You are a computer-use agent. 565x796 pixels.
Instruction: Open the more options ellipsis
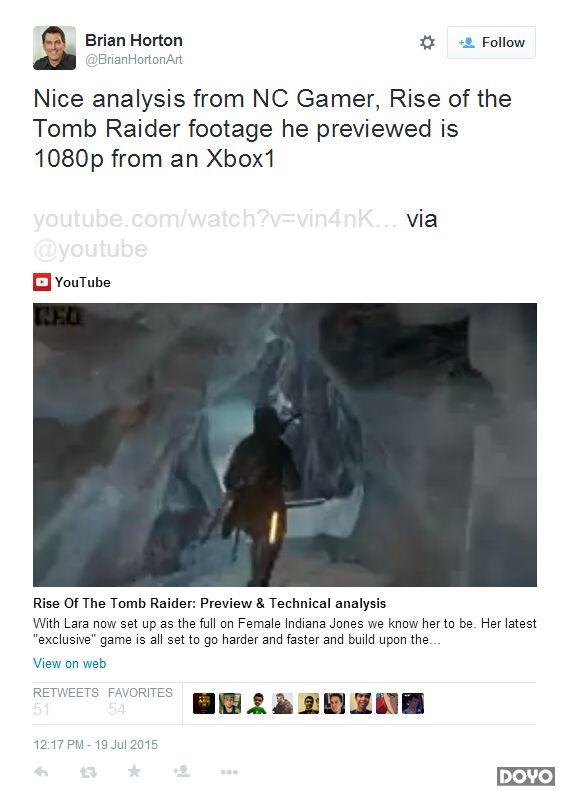[x=229, y=772]
